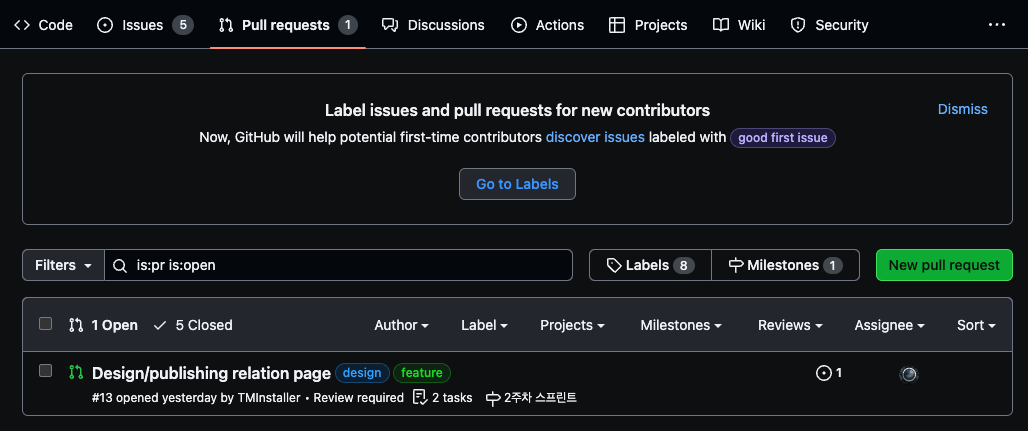Open Milestones list button

click(x=785, y=265)
